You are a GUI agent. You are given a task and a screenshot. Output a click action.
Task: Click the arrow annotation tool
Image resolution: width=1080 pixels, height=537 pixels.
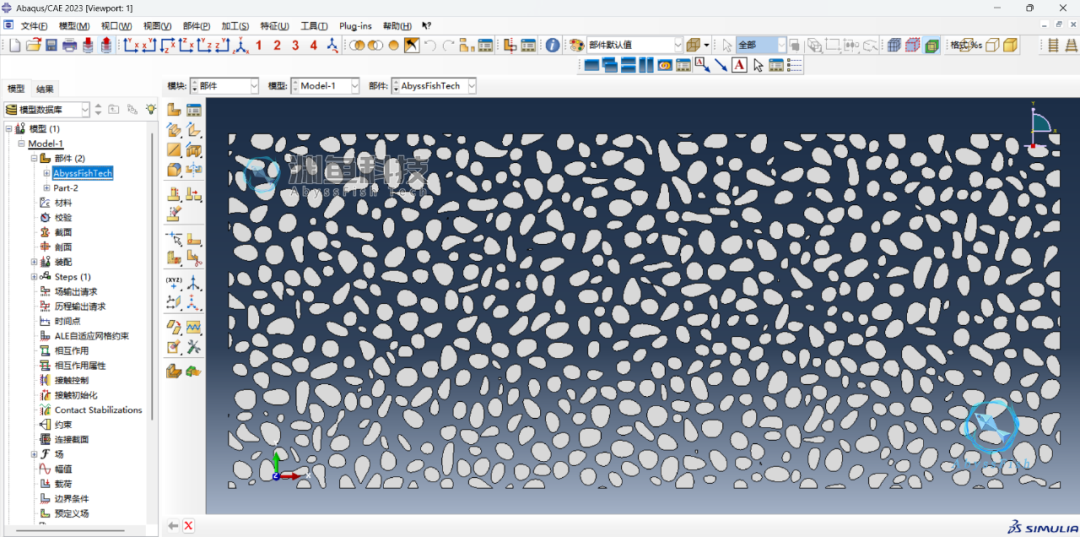tap(720, 65)
